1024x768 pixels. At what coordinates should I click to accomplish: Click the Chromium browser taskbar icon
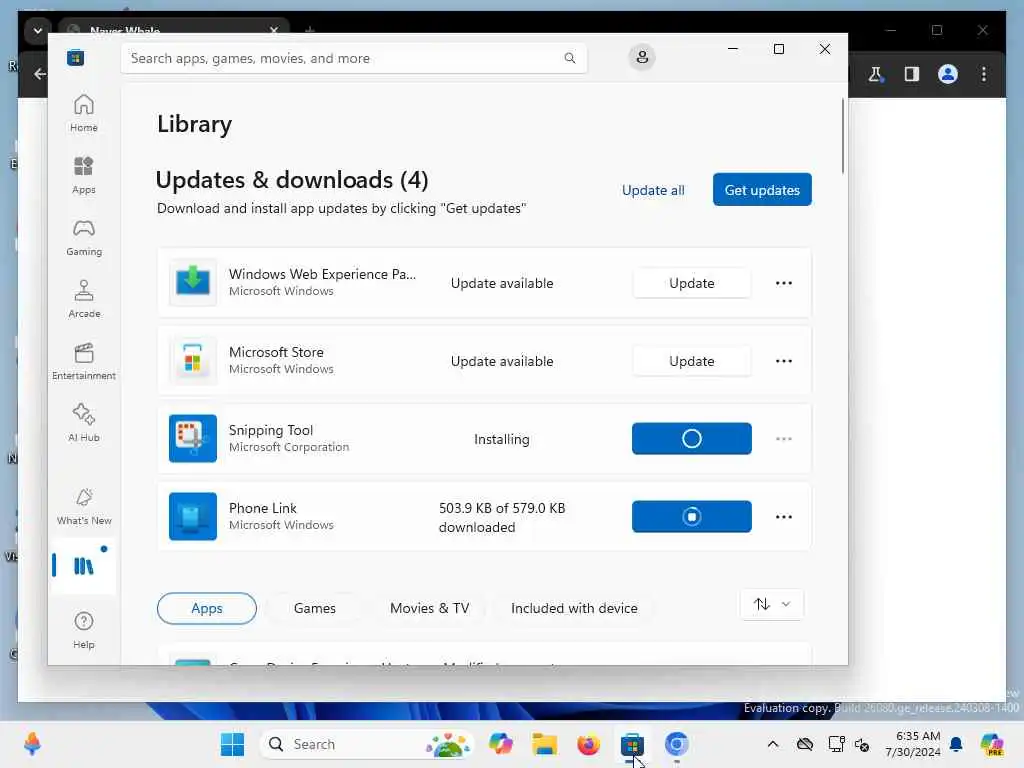pos(676,744)
